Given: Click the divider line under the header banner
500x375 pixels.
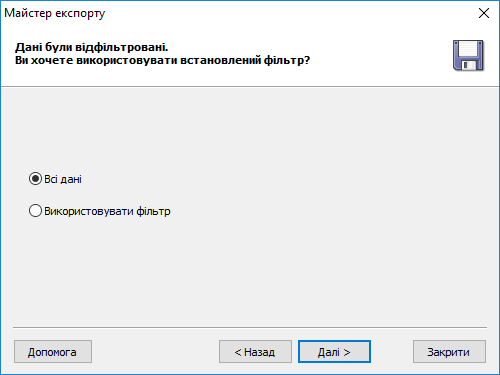Looking at the screenshot, I should coord(250,87).
